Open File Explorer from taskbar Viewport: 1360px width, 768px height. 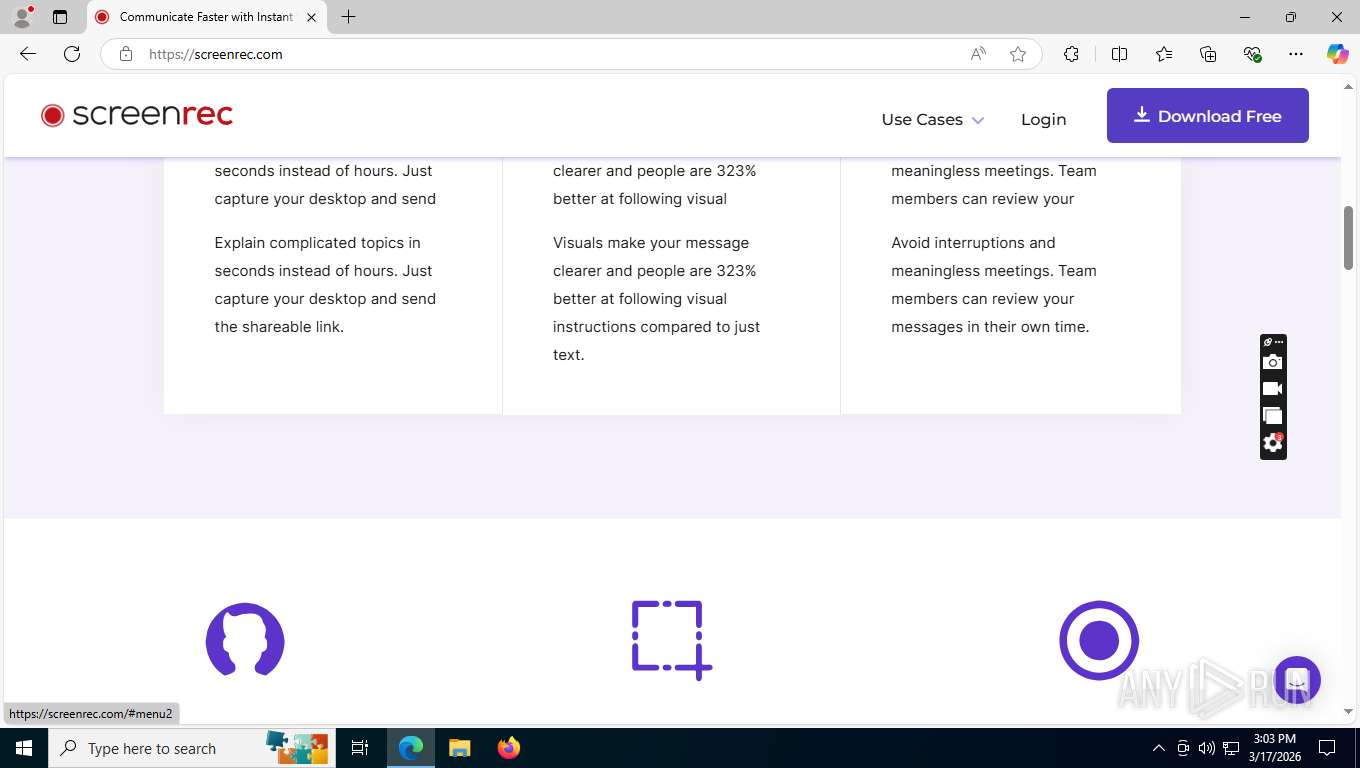click(459, 748)
